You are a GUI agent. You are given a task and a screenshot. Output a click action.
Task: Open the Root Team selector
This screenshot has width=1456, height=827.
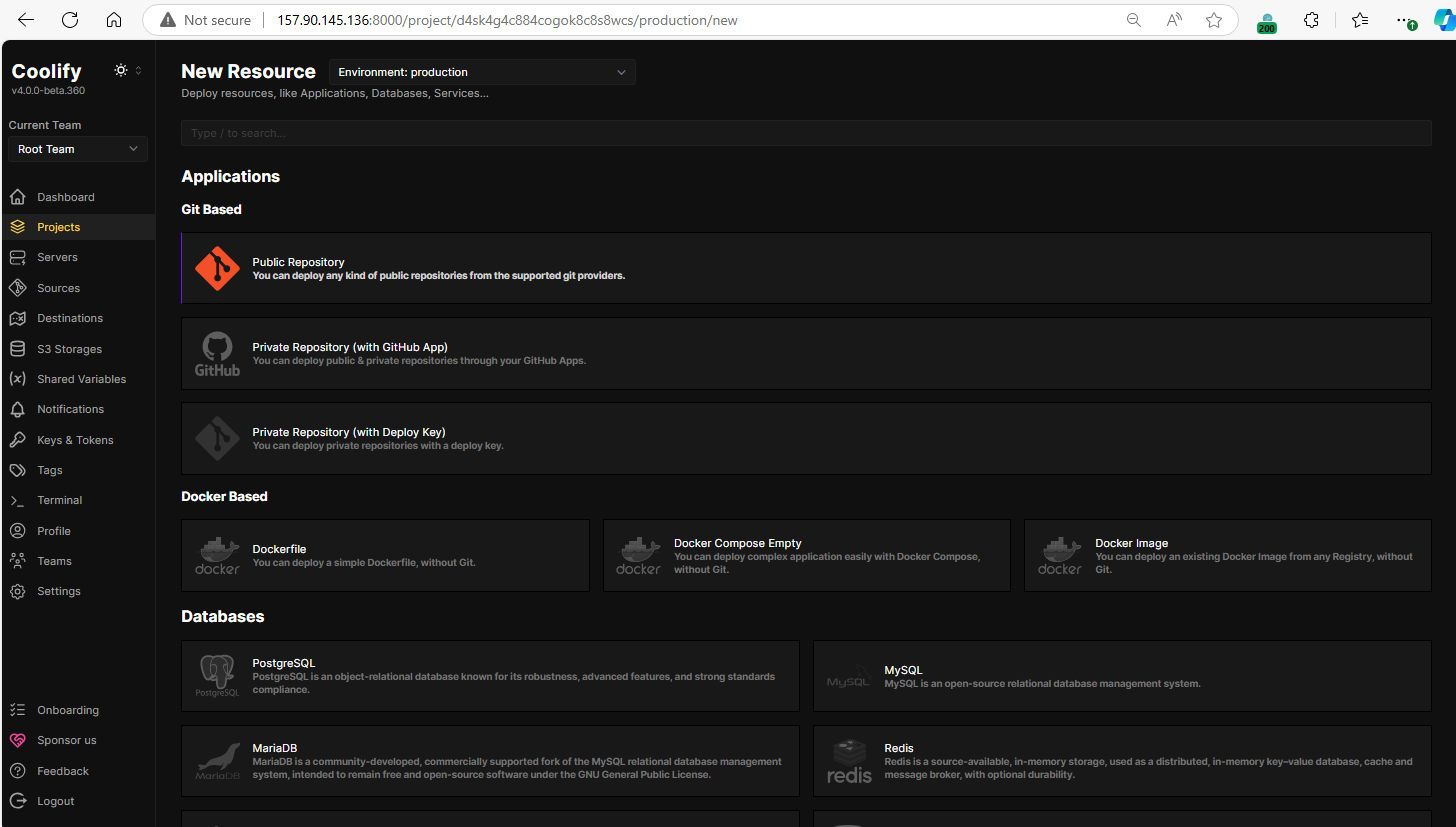point(77,148)
